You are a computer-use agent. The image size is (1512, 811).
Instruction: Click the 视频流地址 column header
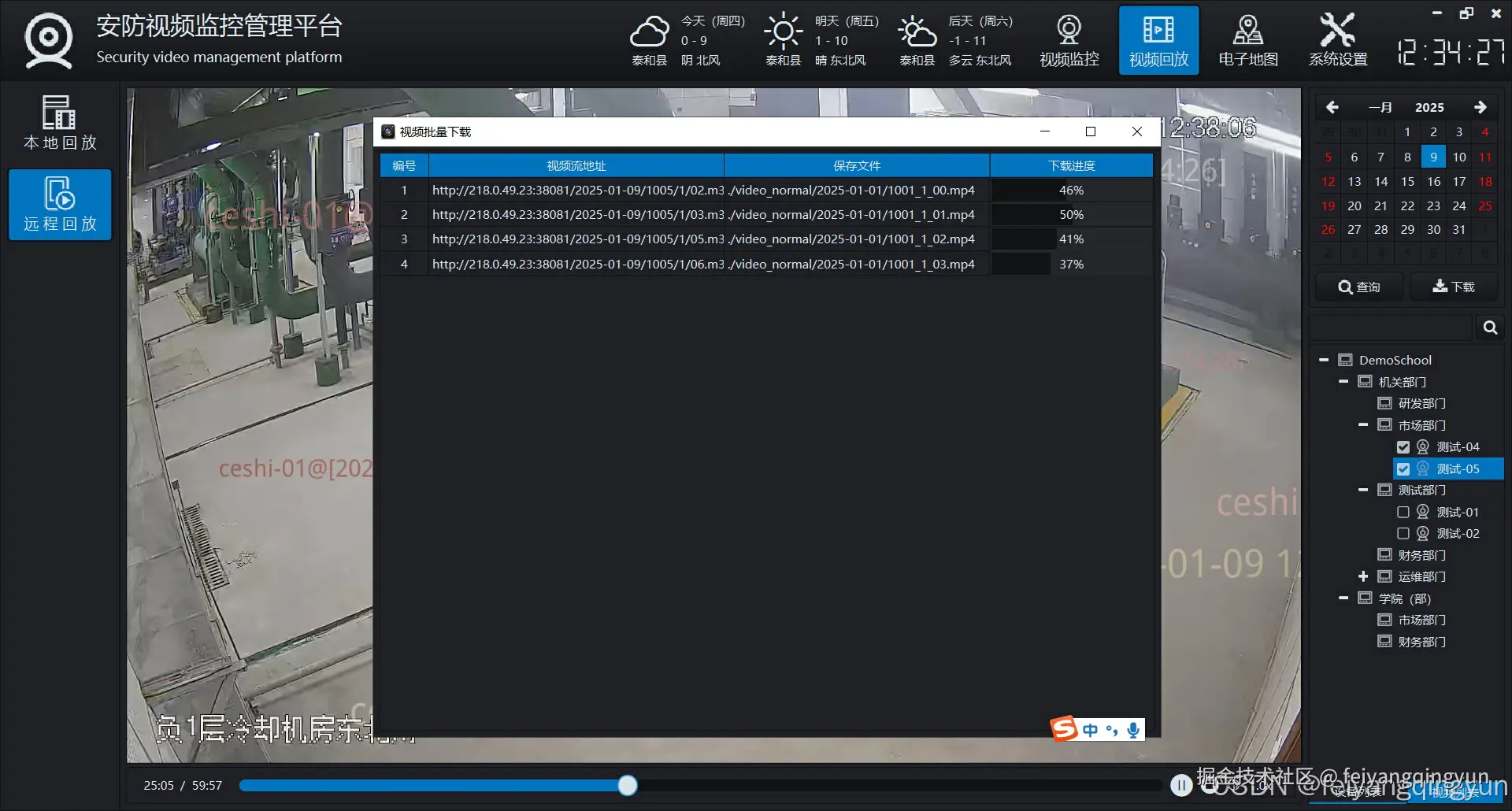click(x=576, y=165)
